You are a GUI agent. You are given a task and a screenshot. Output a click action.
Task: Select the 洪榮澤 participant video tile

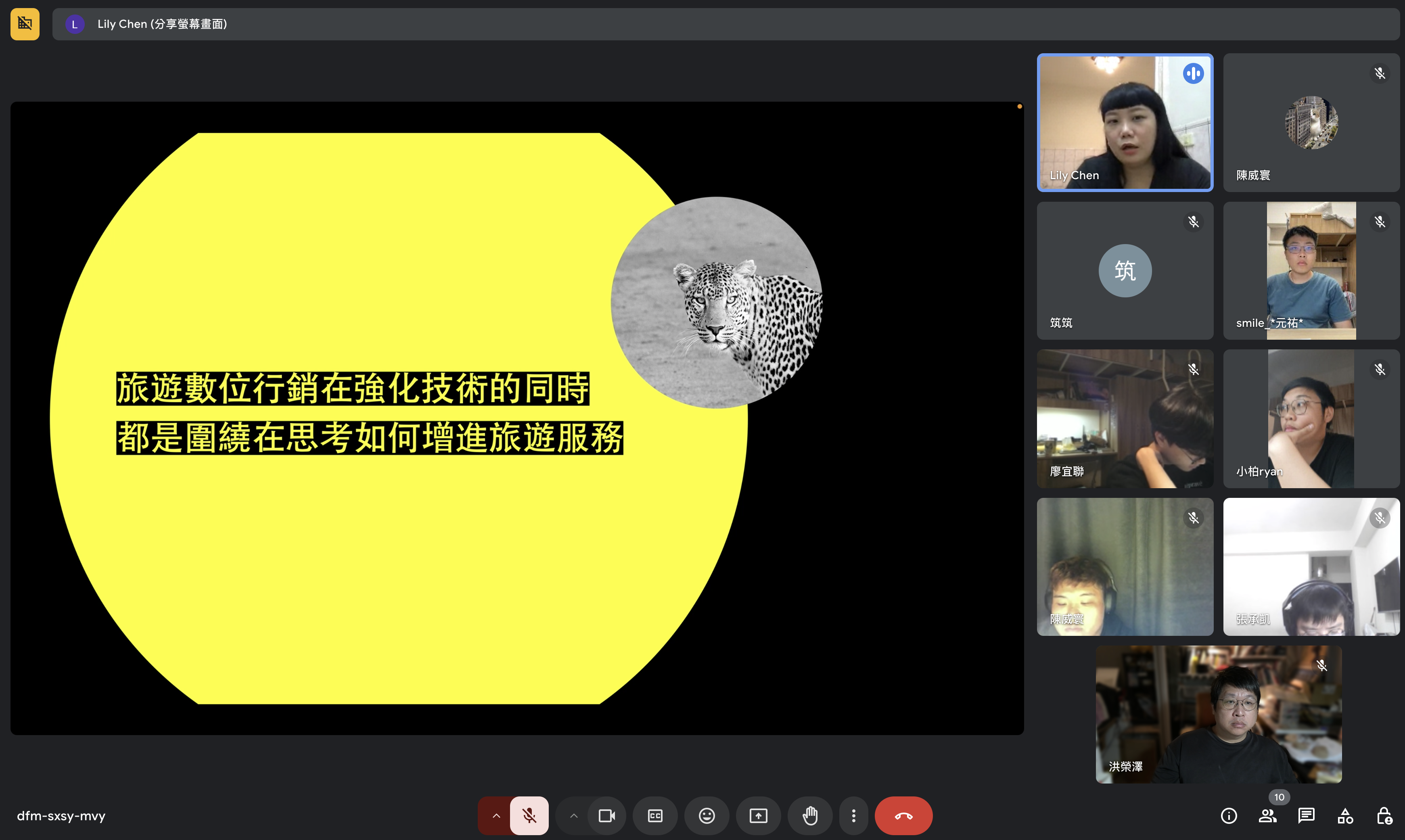[1218, 715]
